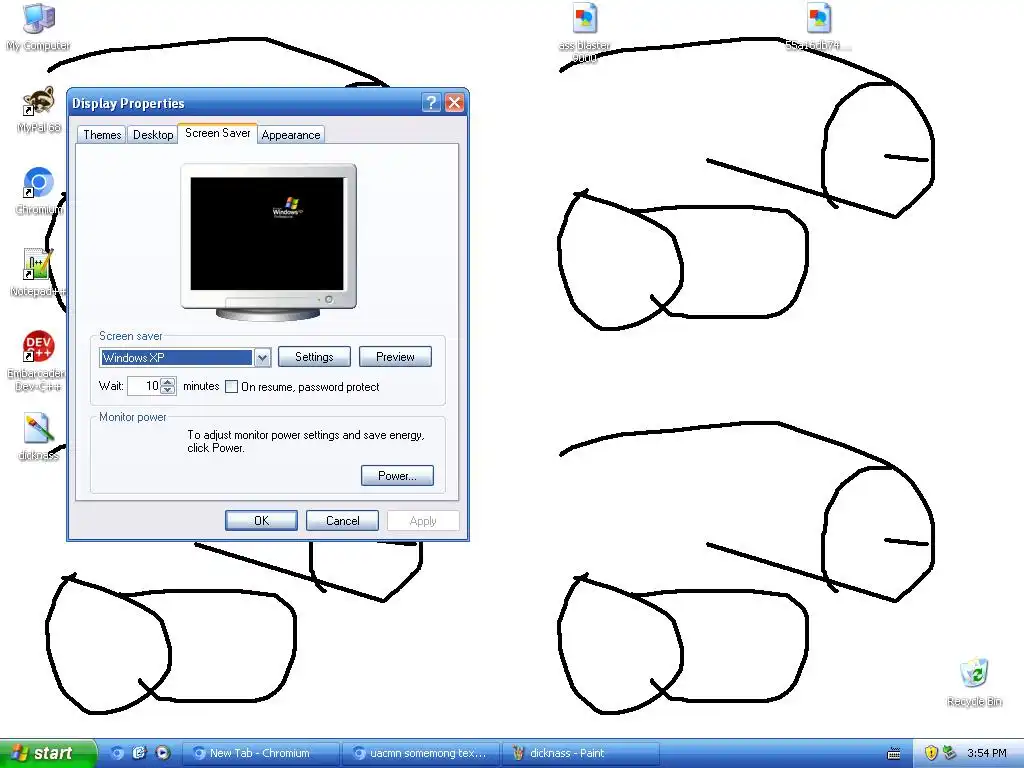
Task: Decrease the wait minutes with down arrow
Action: 168,390
